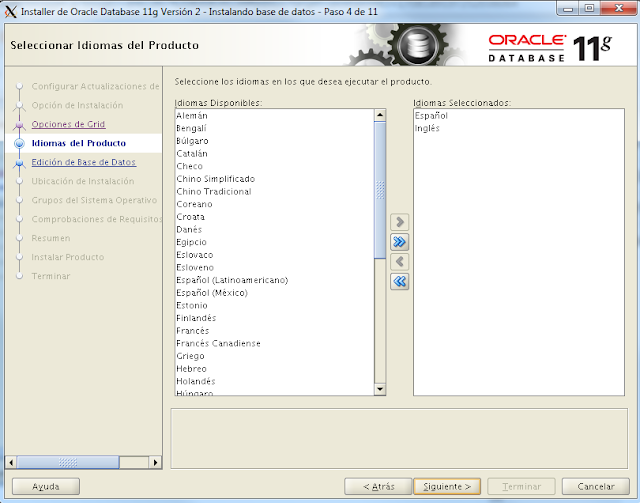Maximize the installer window
This screenshot has width=640, height=503.
tap(590, 8)
